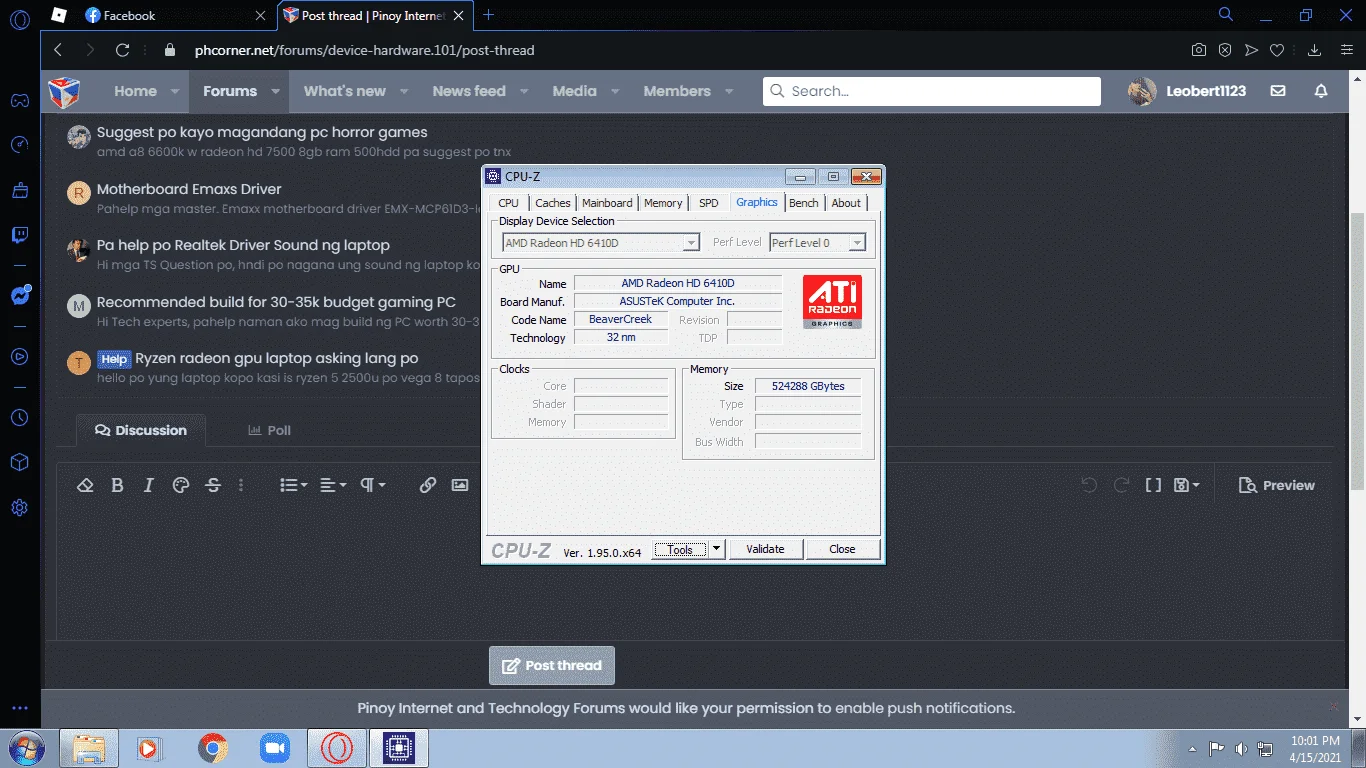The height and width of the screenshot is (768, 1366).
Task: Switch to the Caches tab in CPU-Z
Action: tap(552, 203)
